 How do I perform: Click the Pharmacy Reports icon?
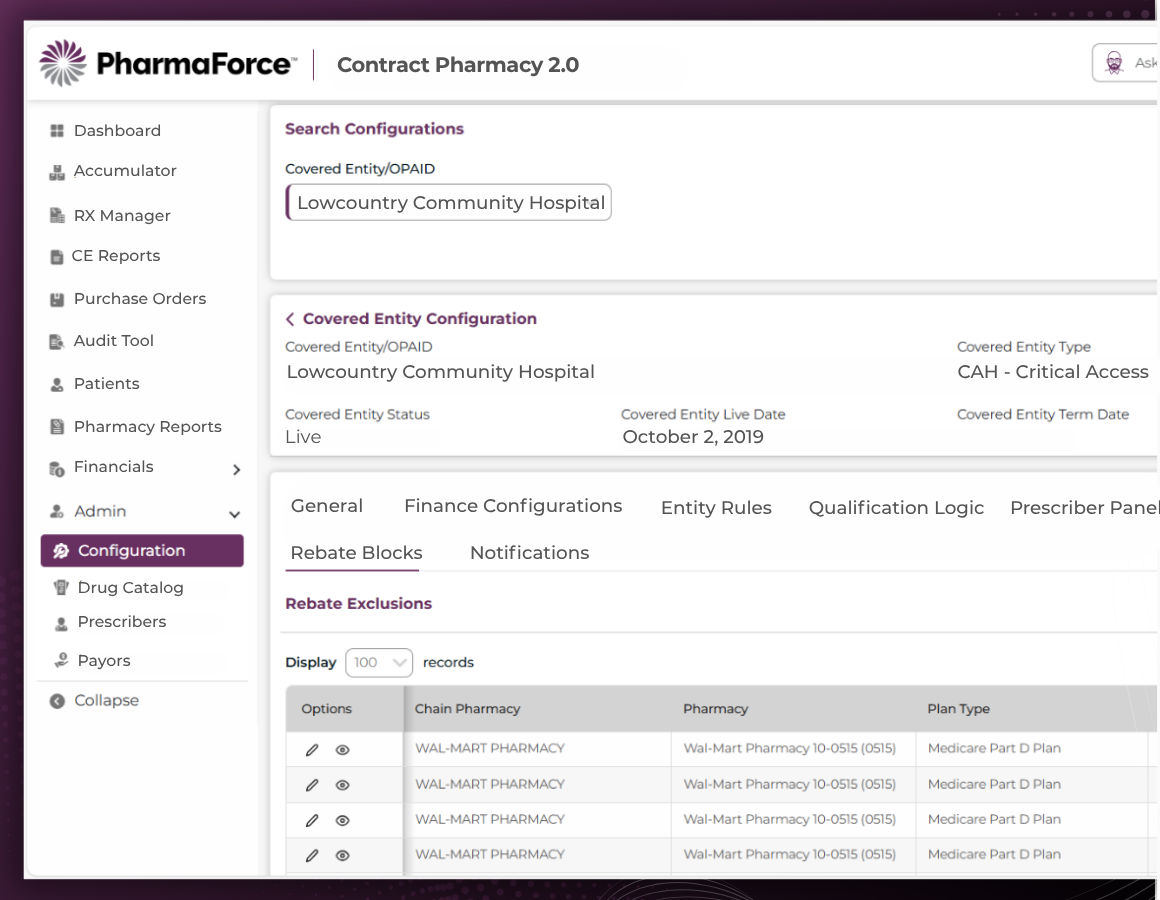(x=57, y=427)
